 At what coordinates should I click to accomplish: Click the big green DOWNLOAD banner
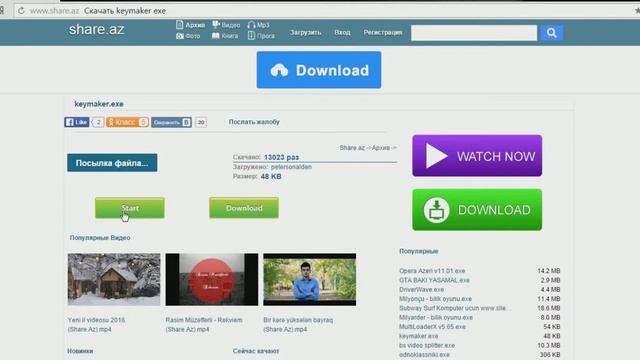[x=477, y=209]
